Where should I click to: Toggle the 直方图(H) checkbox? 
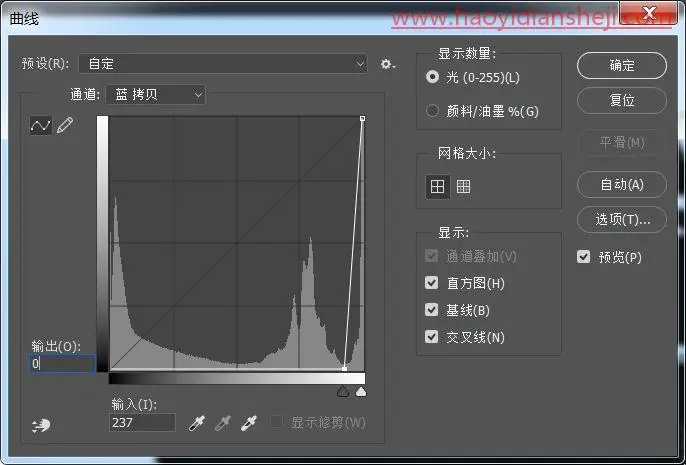(431, 283)
